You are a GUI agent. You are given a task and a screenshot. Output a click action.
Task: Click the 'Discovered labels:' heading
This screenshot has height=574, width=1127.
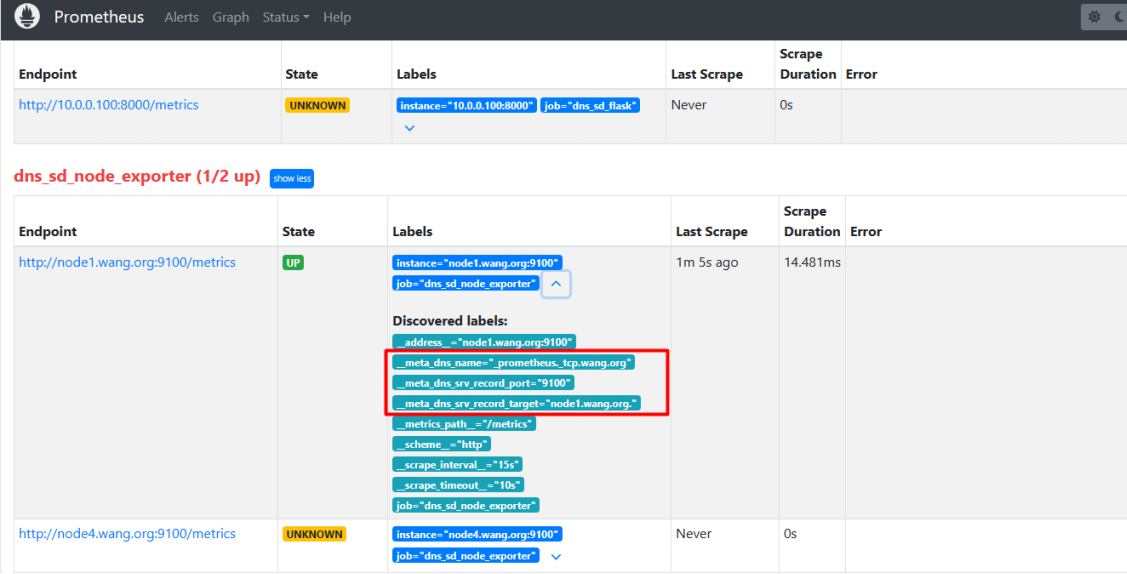(x=450, y=321)
